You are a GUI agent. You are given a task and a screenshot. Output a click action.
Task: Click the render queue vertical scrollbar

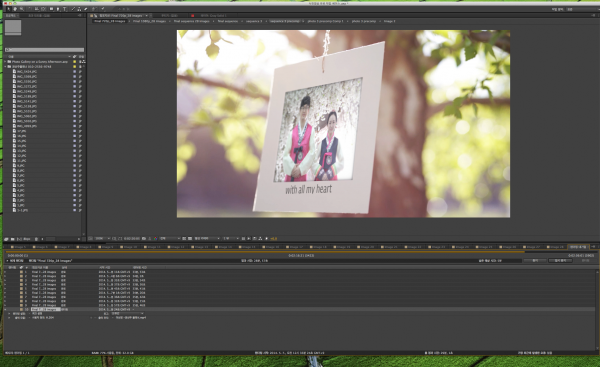pos(597,309)
